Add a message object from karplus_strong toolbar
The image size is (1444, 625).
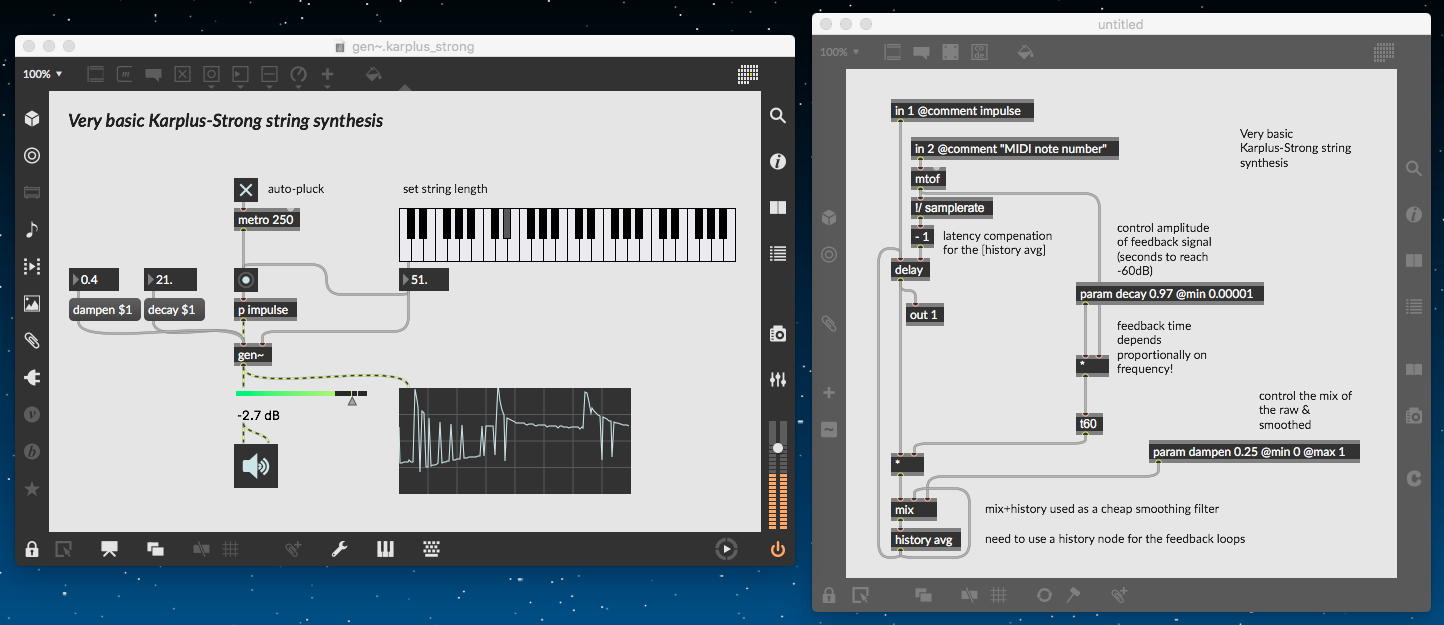(x=125, y=74)
